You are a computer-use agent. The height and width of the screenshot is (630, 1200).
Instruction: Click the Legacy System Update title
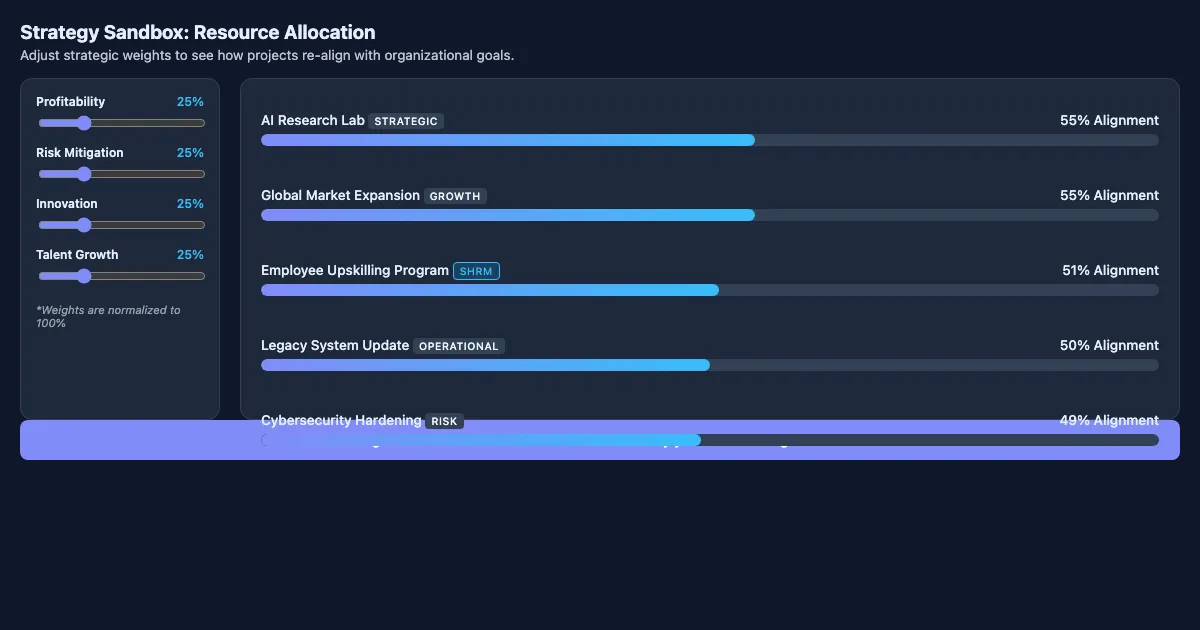pyautogui.click(x=335, y=345)
